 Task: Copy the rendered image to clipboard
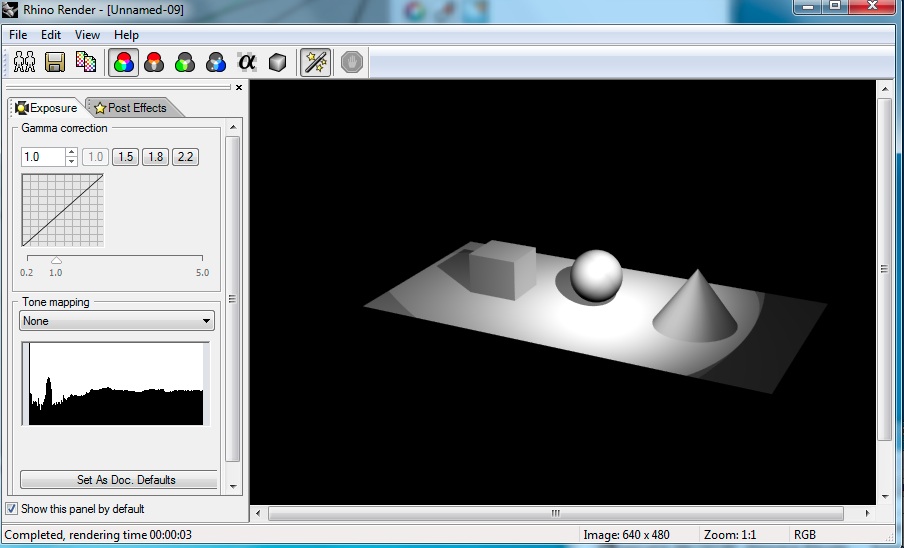[x=86, y=62]
